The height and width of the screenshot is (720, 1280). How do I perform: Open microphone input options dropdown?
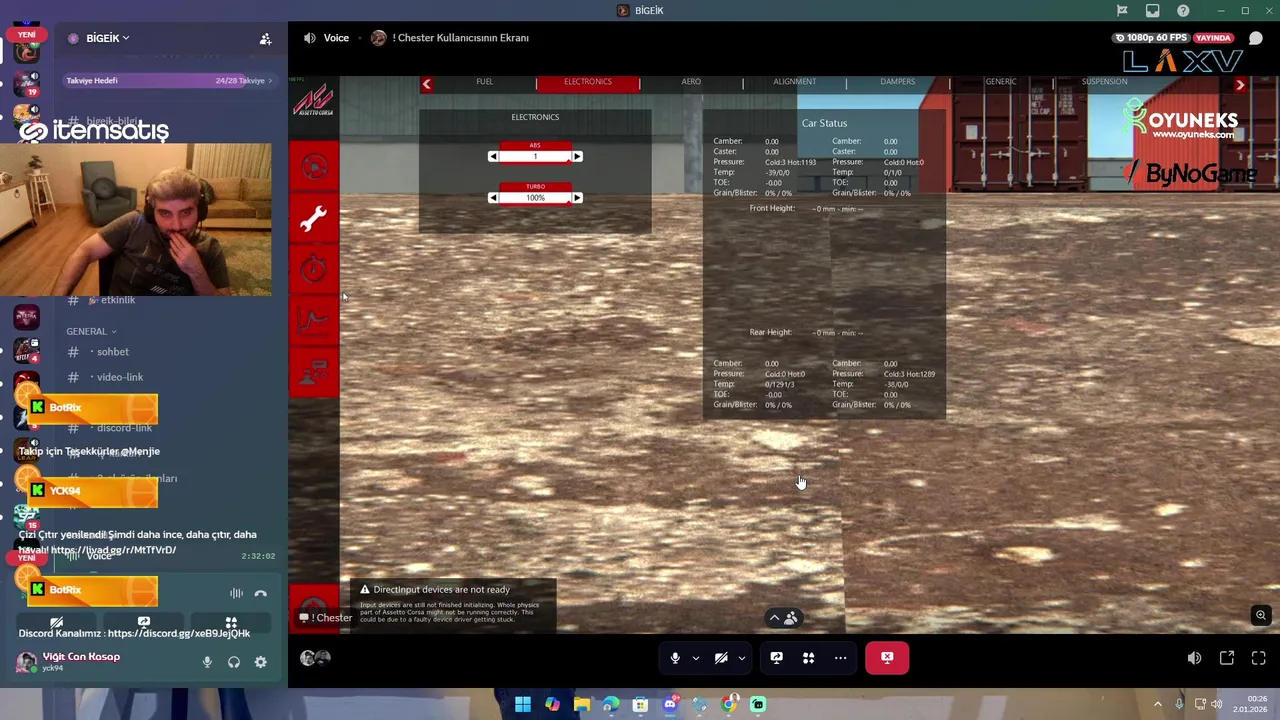(x=695, y=658)
